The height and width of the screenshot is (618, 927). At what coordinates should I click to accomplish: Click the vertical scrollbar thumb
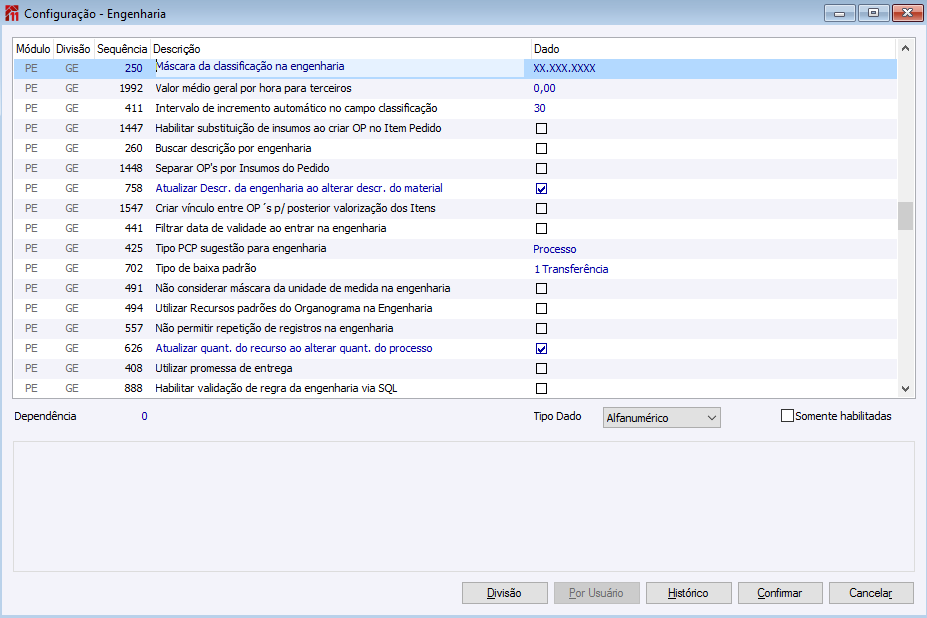click(x=905, y=216)
